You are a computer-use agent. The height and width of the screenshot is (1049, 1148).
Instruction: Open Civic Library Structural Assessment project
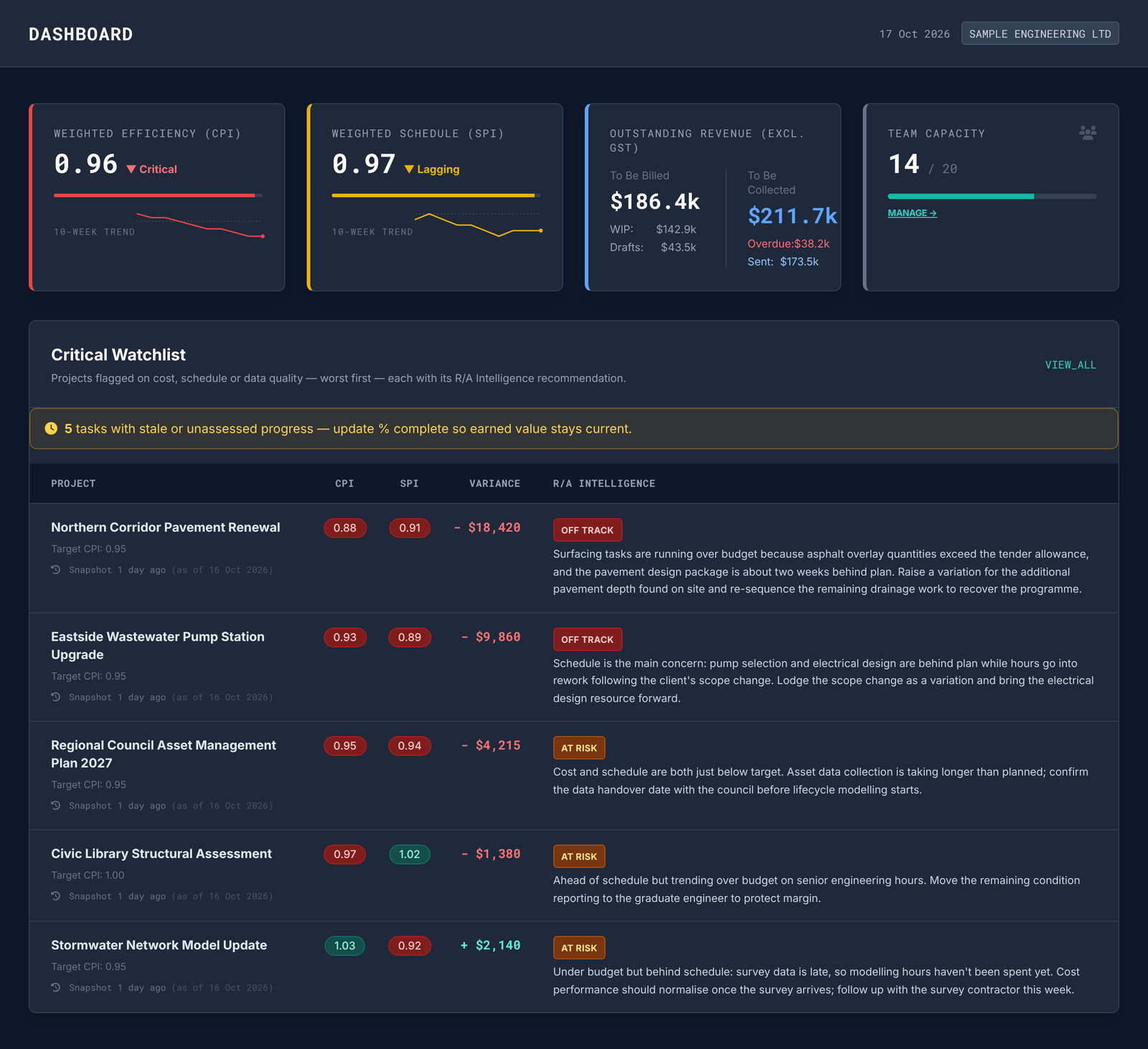pos(161,854)
